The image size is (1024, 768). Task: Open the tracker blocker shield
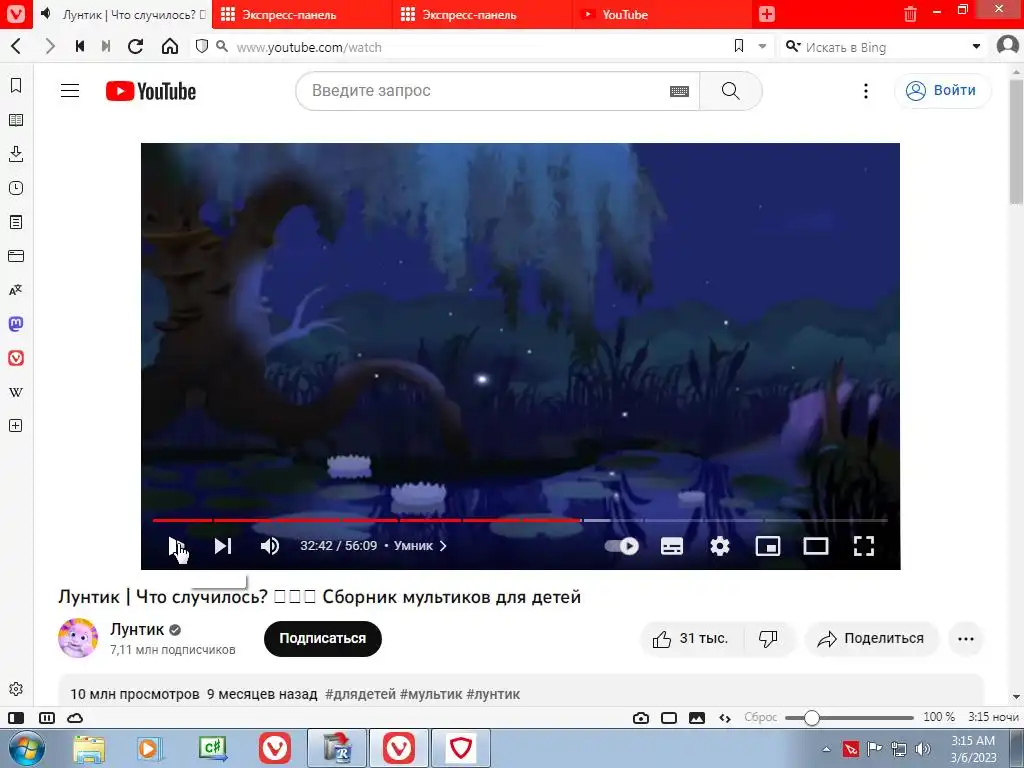point(202,46)
